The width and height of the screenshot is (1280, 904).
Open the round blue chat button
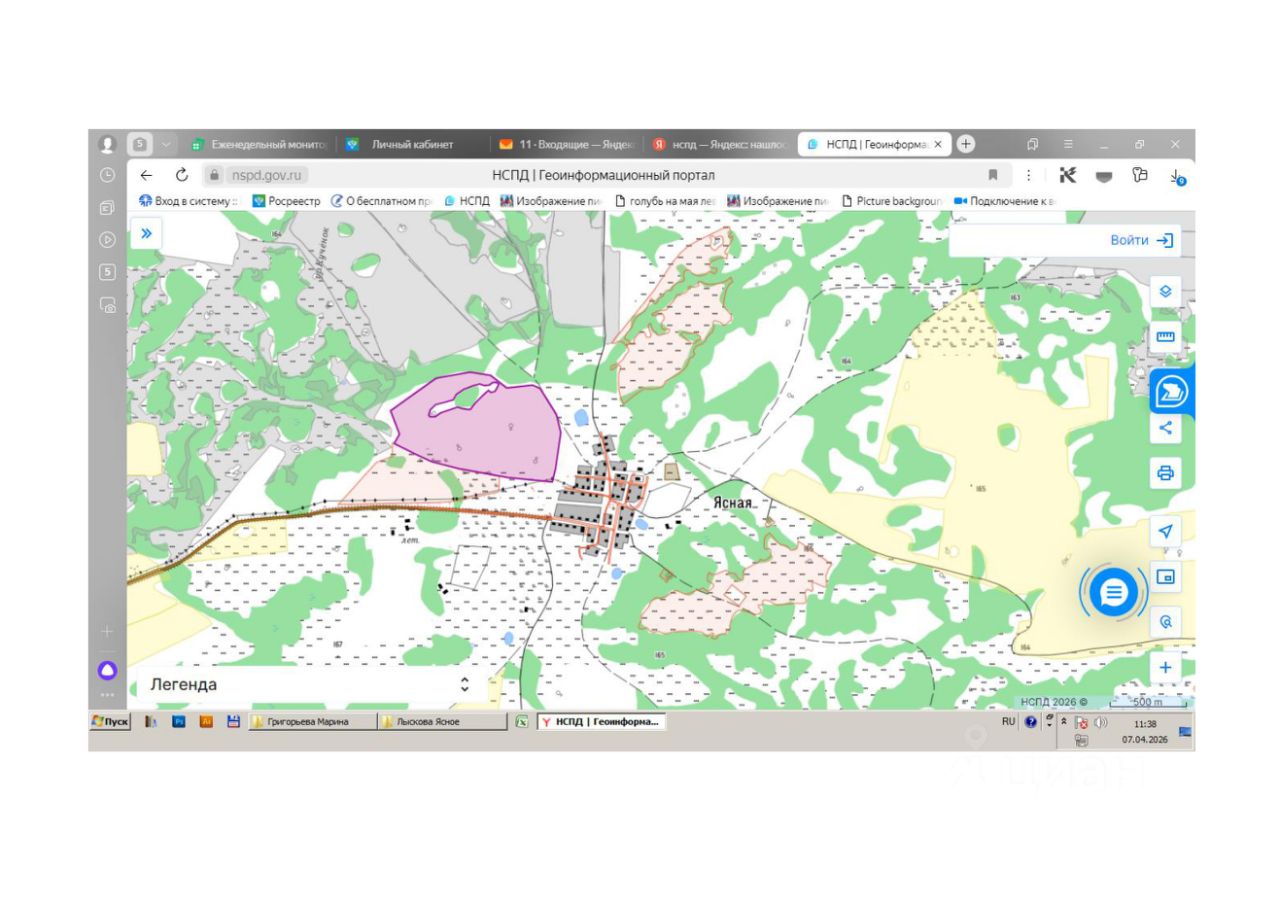tap(1113, 593)
